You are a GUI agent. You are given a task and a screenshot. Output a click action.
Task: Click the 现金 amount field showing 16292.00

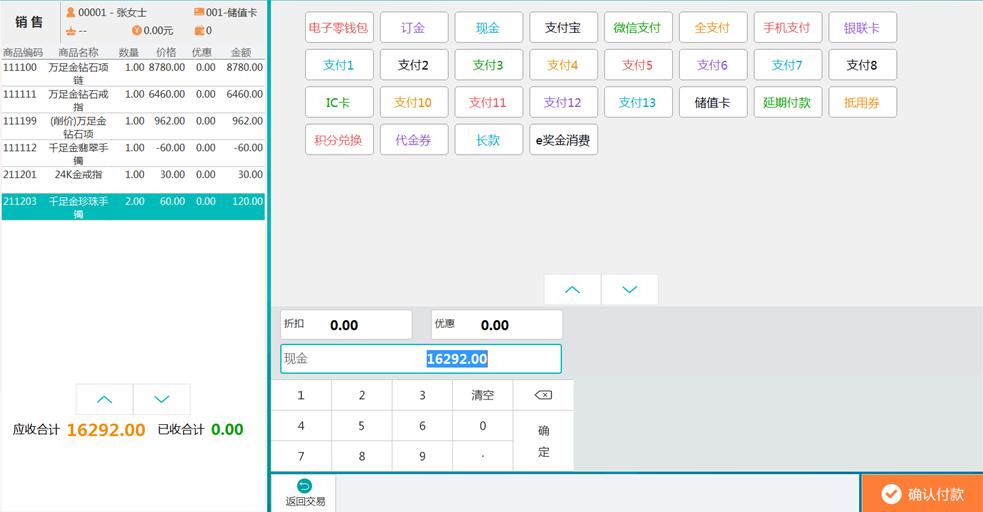pyautogui.click(x=421, y=358)
